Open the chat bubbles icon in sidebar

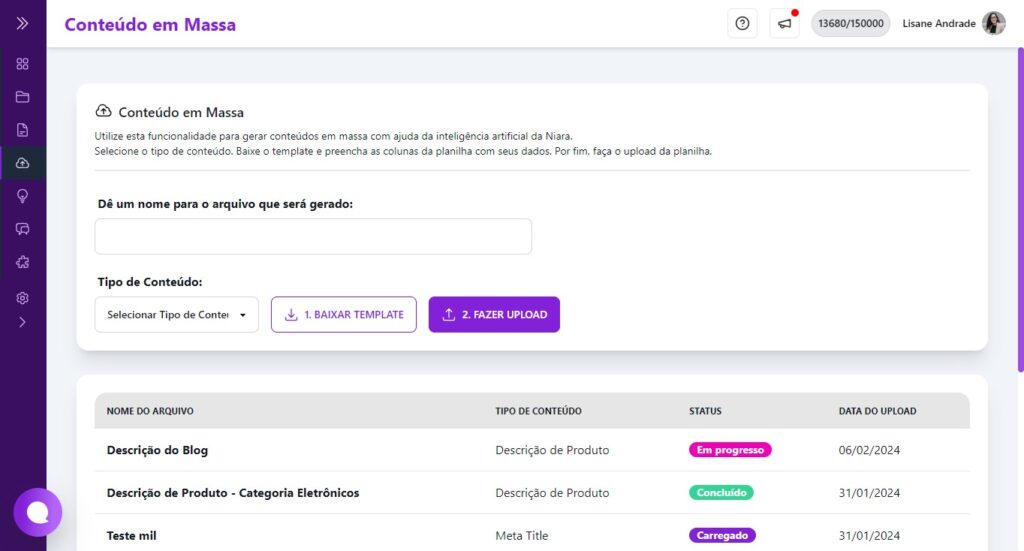coord(22,229)
